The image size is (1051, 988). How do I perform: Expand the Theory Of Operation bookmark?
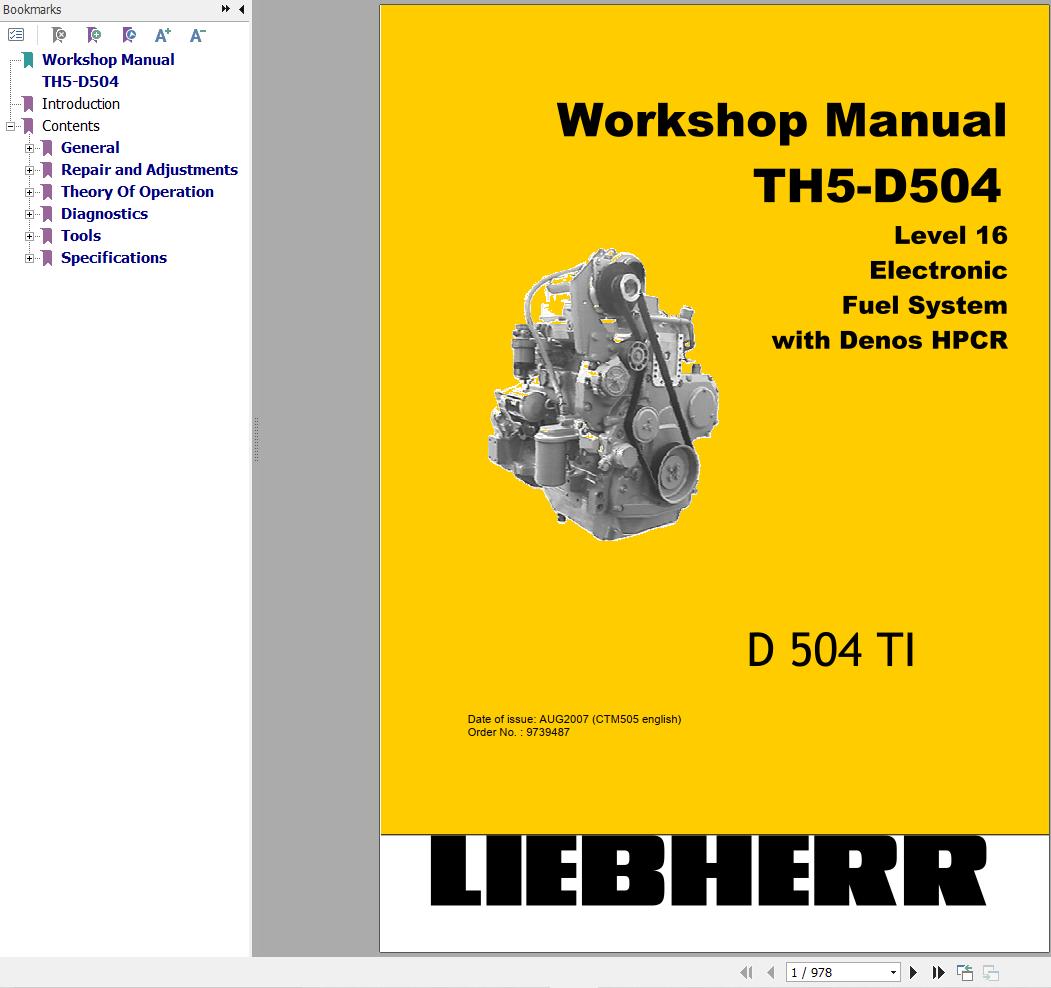[x=29, y=192]
